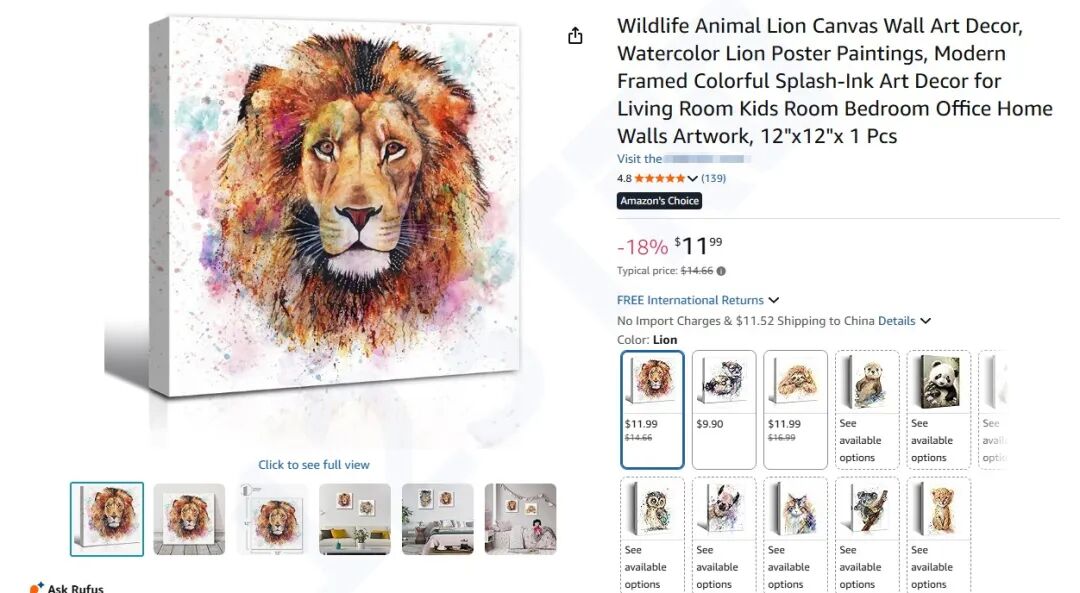The width and height of the screenshot is (1080, 593).
Task: Expand the rating breakdown chevron
Action: click(692, 179)
